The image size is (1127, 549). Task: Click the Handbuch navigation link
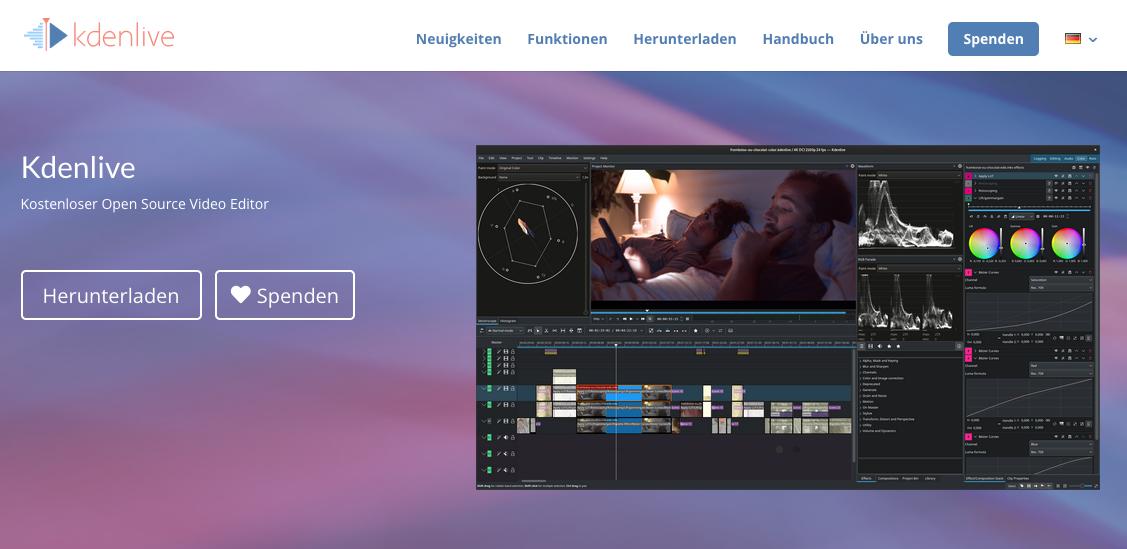pyautogui.click(x=798, y=39)
